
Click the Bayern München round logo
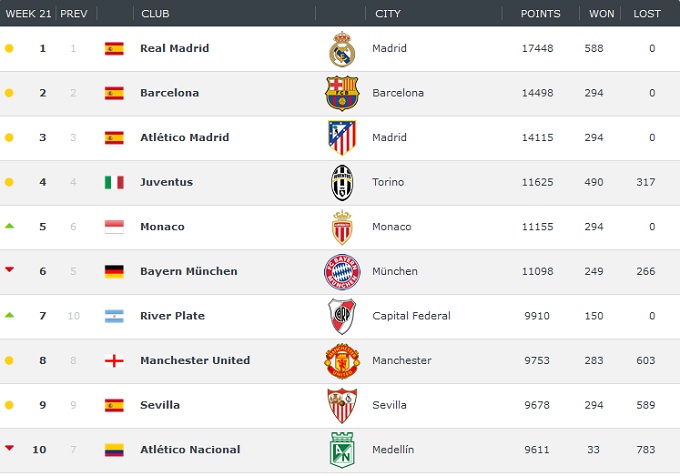(x=342, y=272)
